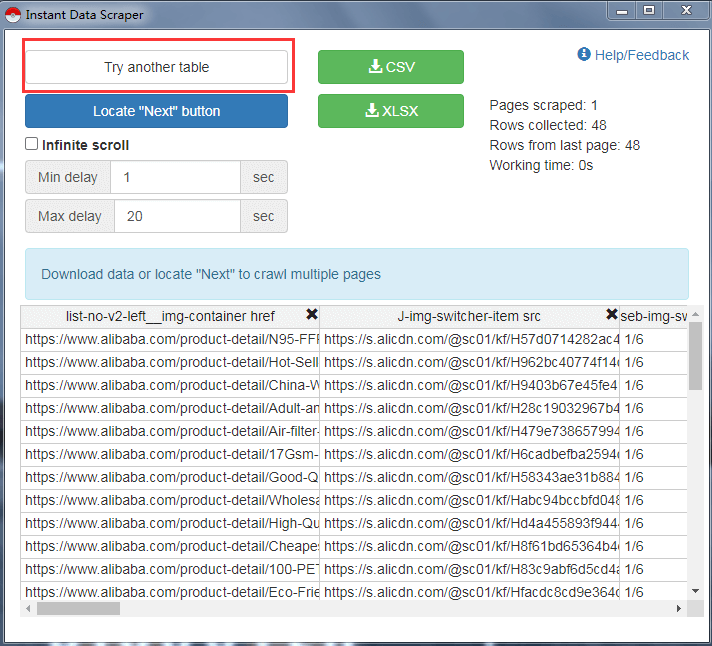This screenshot has height=646, width=712.
Task: Click the Working time: 0s text
Action: [x=541, y=165]
